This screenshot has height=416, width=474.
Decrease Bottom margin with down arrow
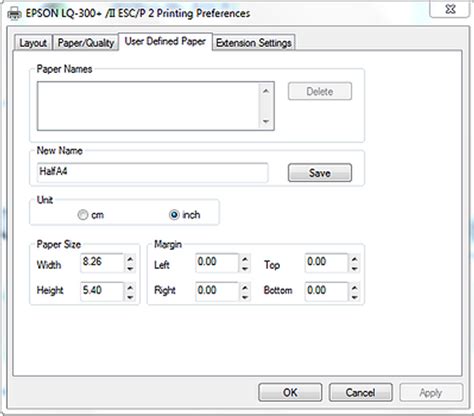tap(355, 297)
